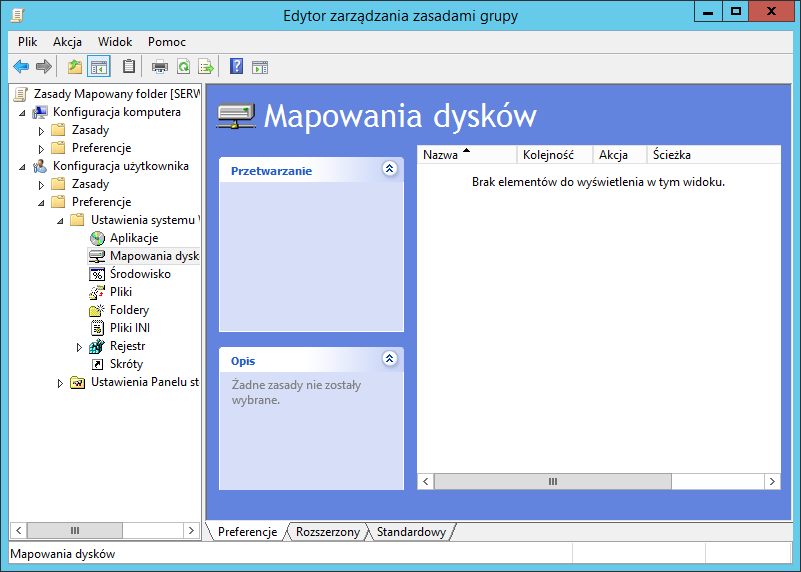Click the Opis panel heading text
The width and height of the screenshot is (801, 572).
tap(243, 361)
